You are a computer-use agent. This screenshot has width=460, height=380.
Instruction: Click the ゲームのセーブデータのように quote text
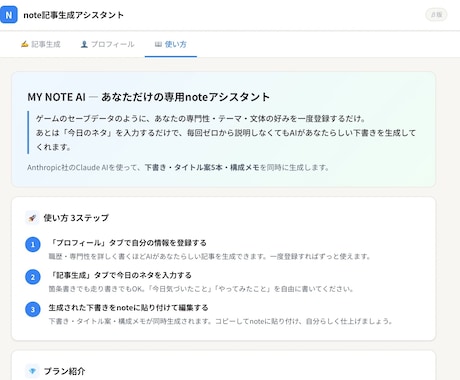(x=226, y=133)
